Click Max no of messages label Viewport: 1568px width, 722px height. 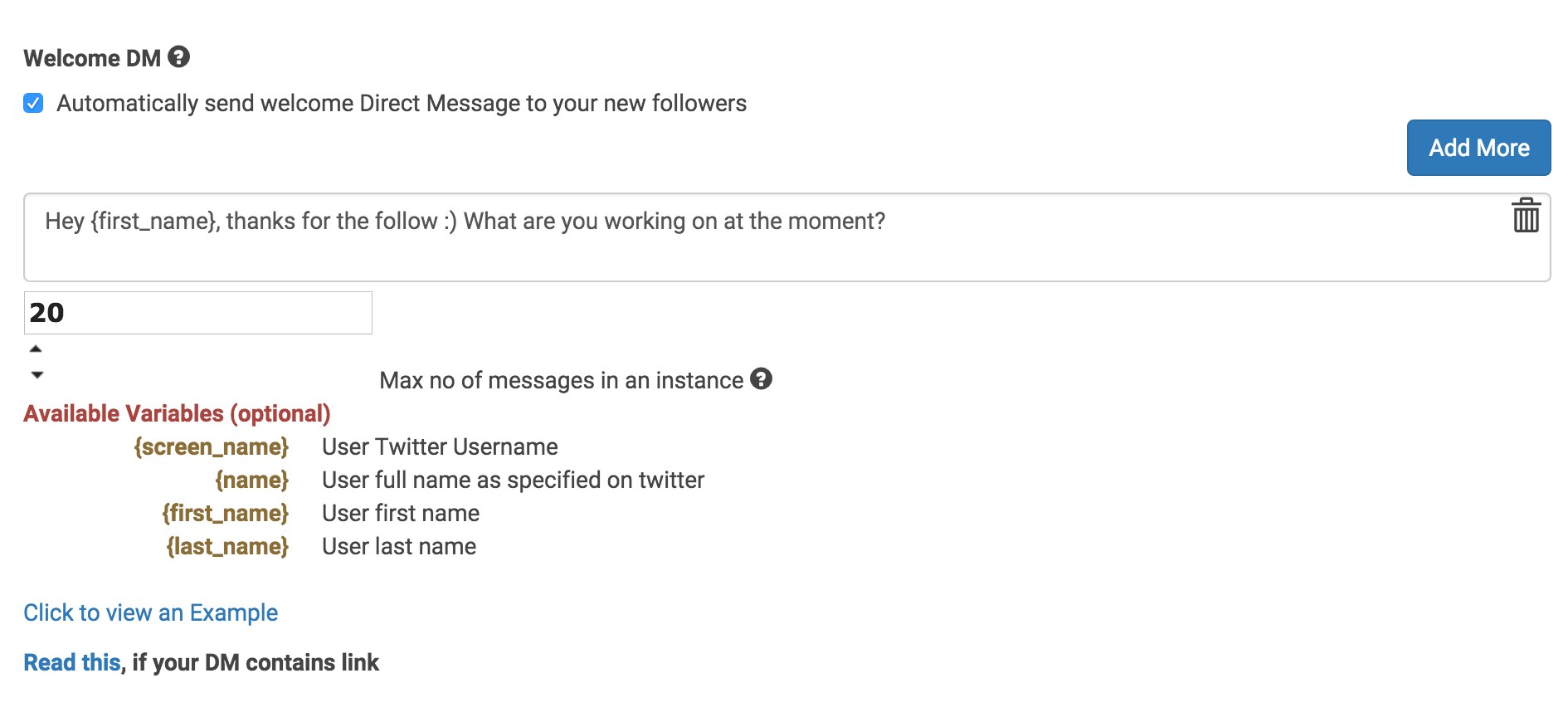point(561,380)
